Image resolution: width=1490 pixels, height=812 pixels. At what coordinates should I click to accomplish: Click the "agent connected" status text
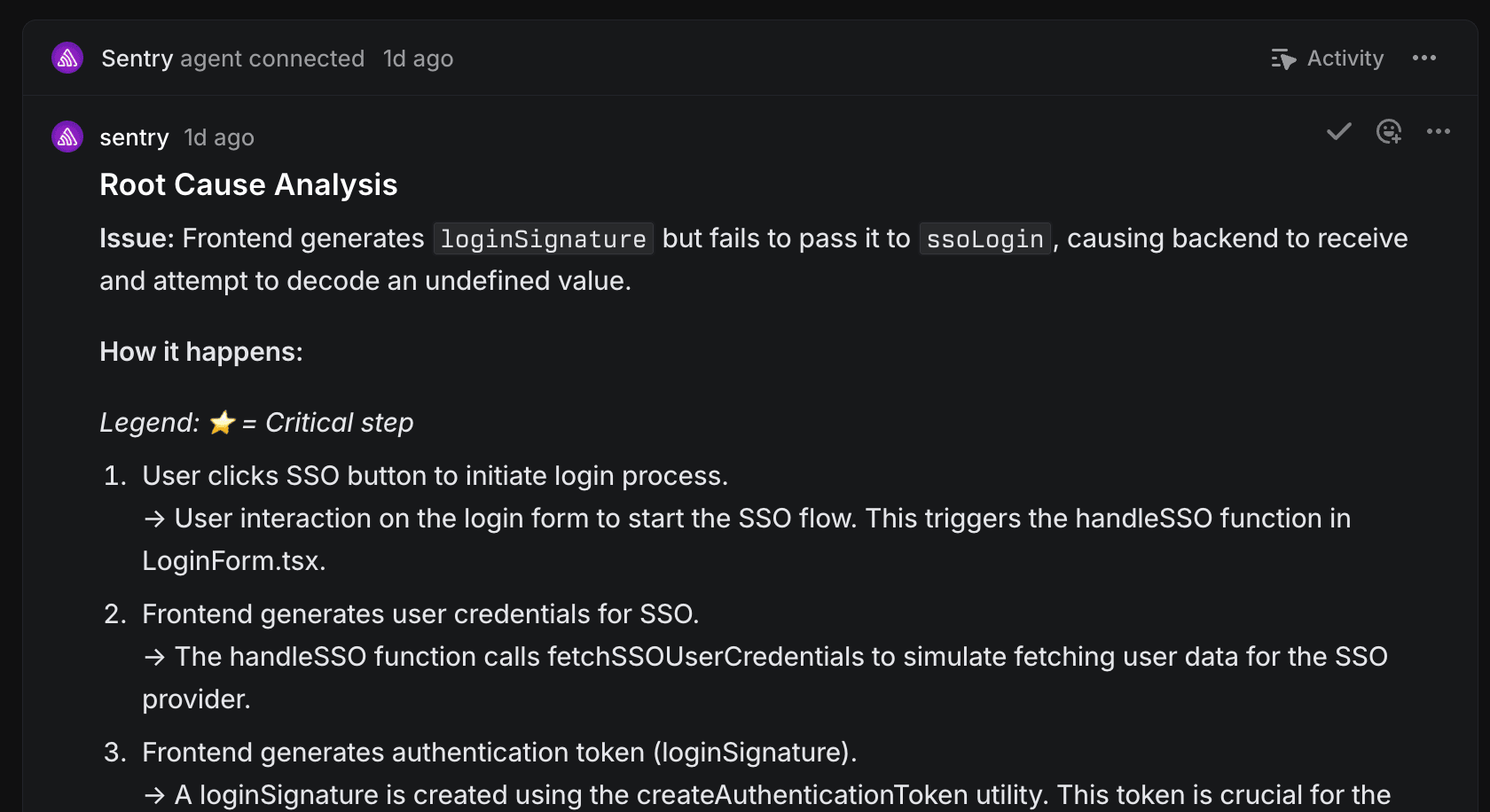click(x=272, y=59)
